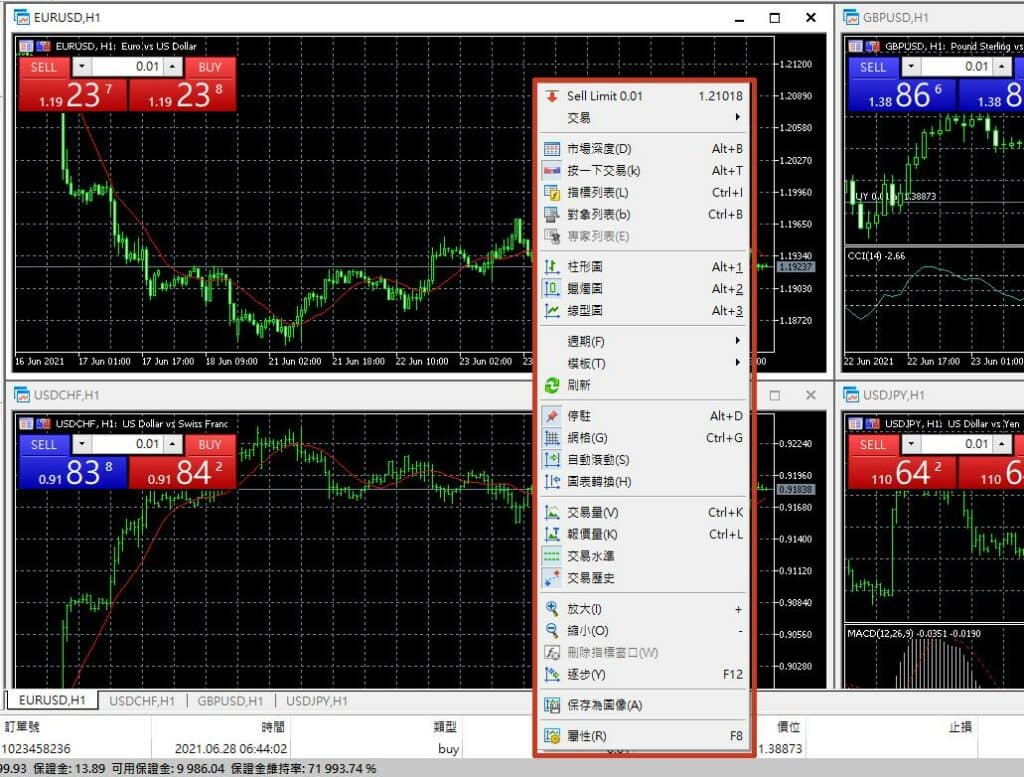Open objects list 對象列表(b) icon
Viewport: 1024px width, 777px height.
tap(552, 215)
